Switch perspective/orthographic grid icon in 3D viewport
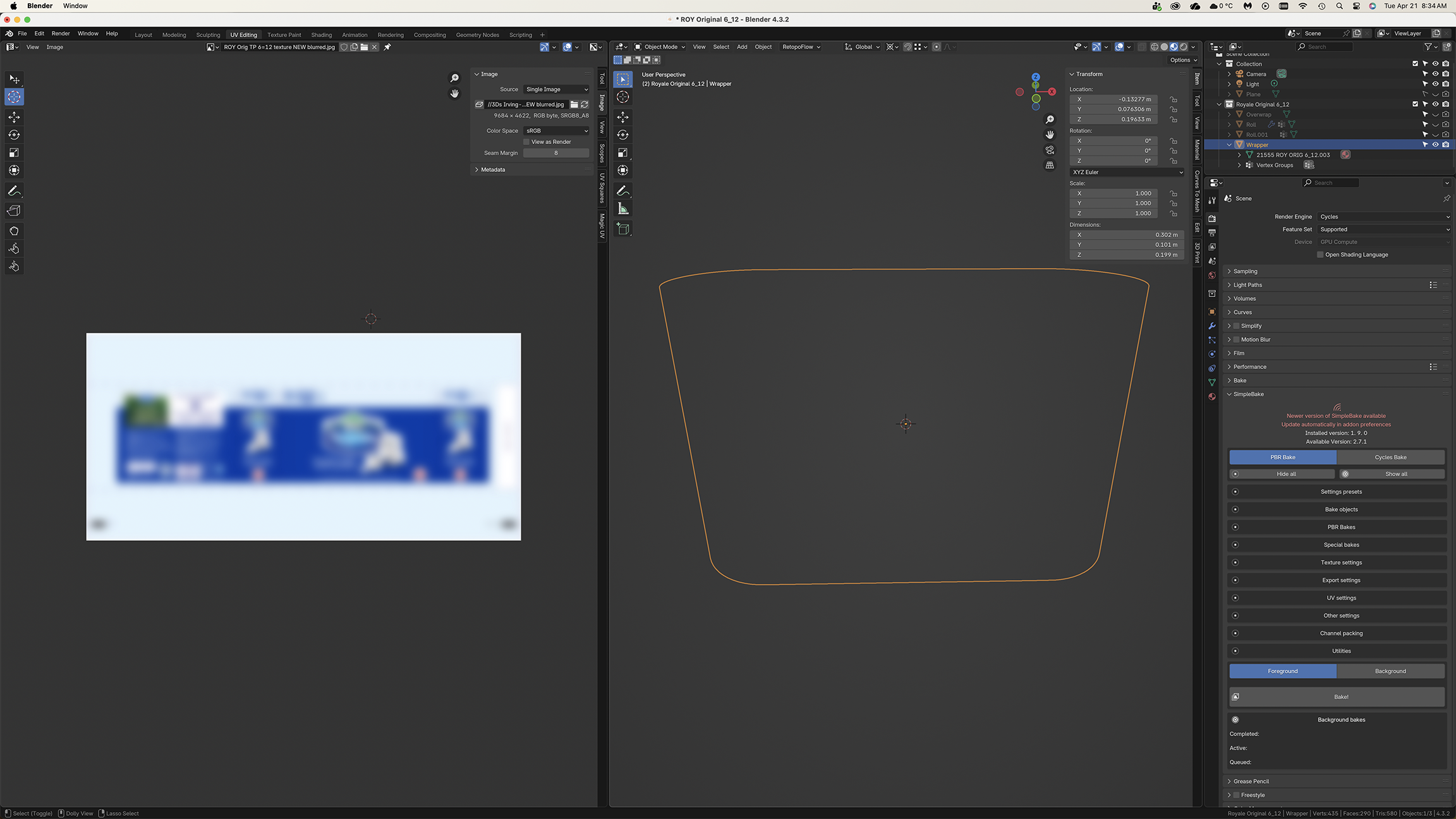 click(1050, 165)
